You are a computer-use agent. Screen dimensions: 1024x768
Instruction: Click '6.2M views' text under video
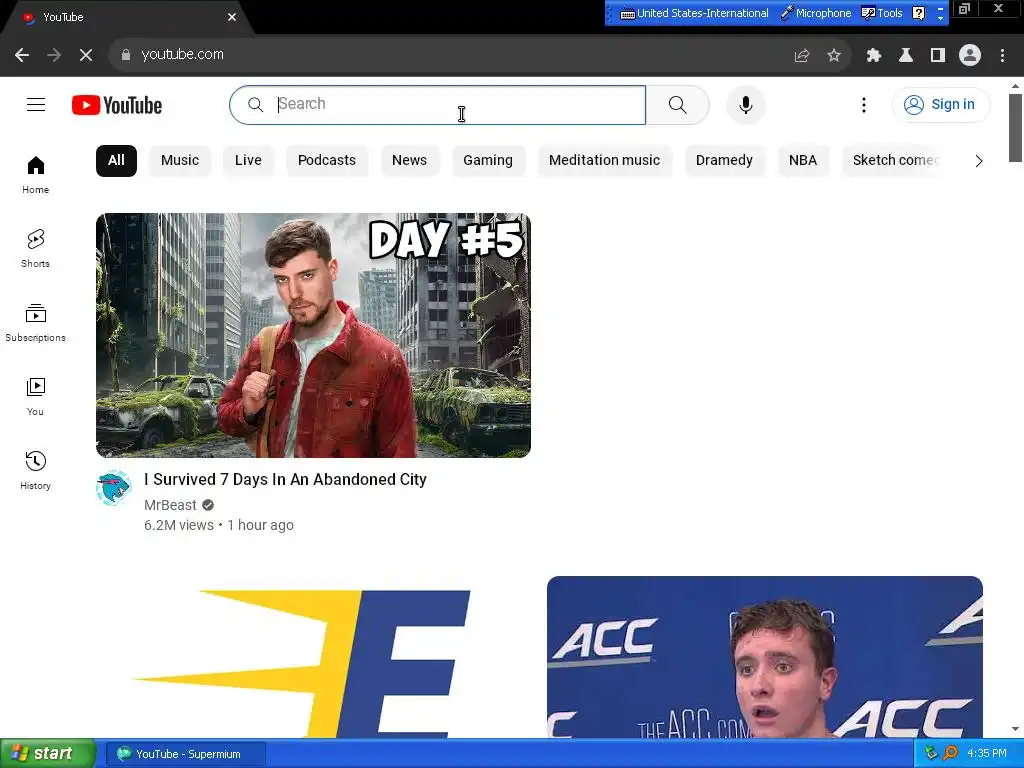(x=179, y=525)
